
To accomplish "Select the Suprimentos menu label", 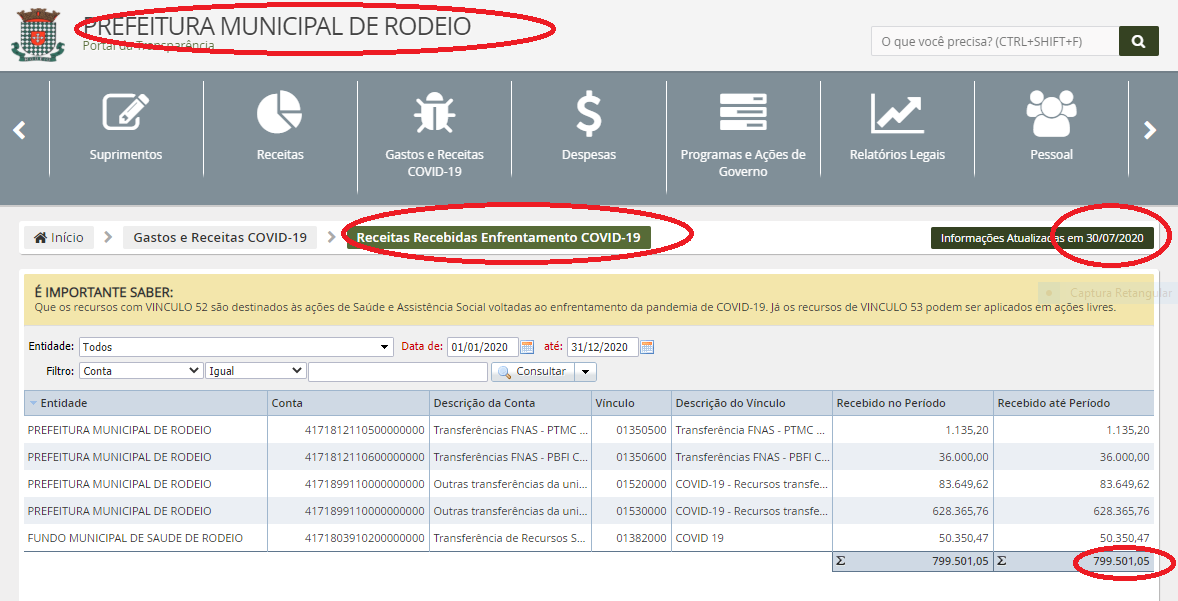I will 125,155.
